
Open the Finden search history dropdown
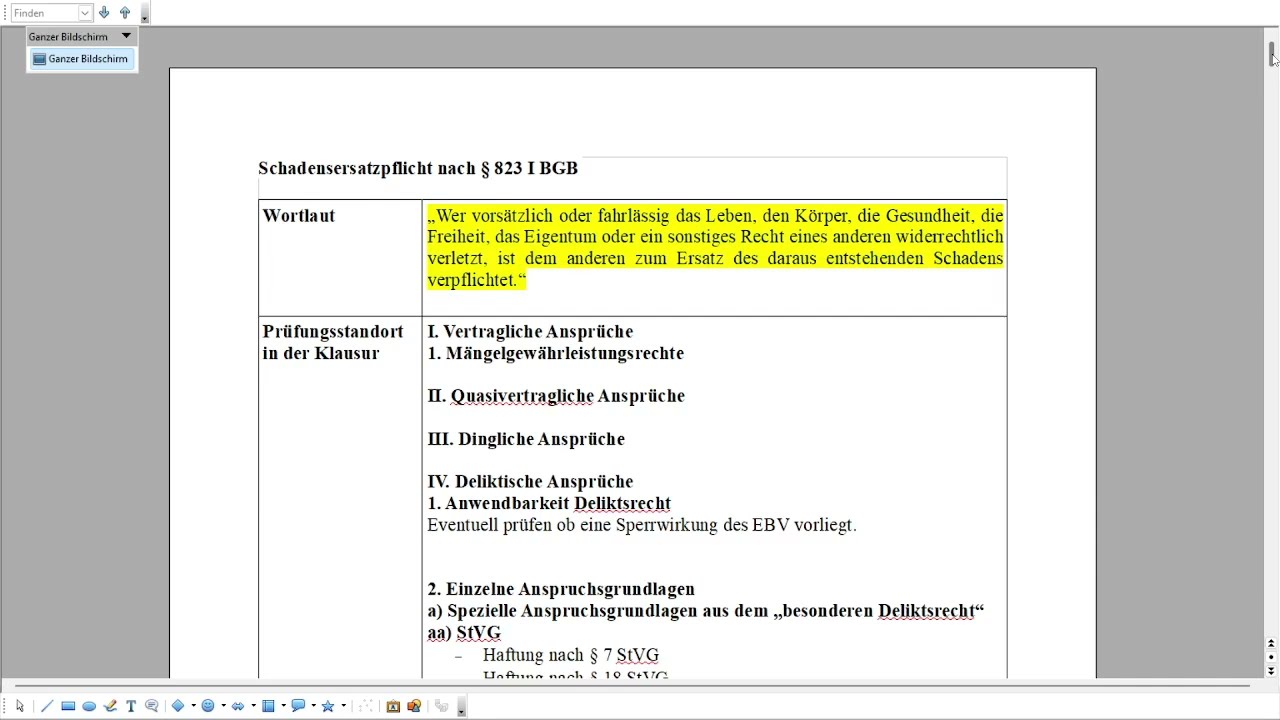[x=85, y=13]
